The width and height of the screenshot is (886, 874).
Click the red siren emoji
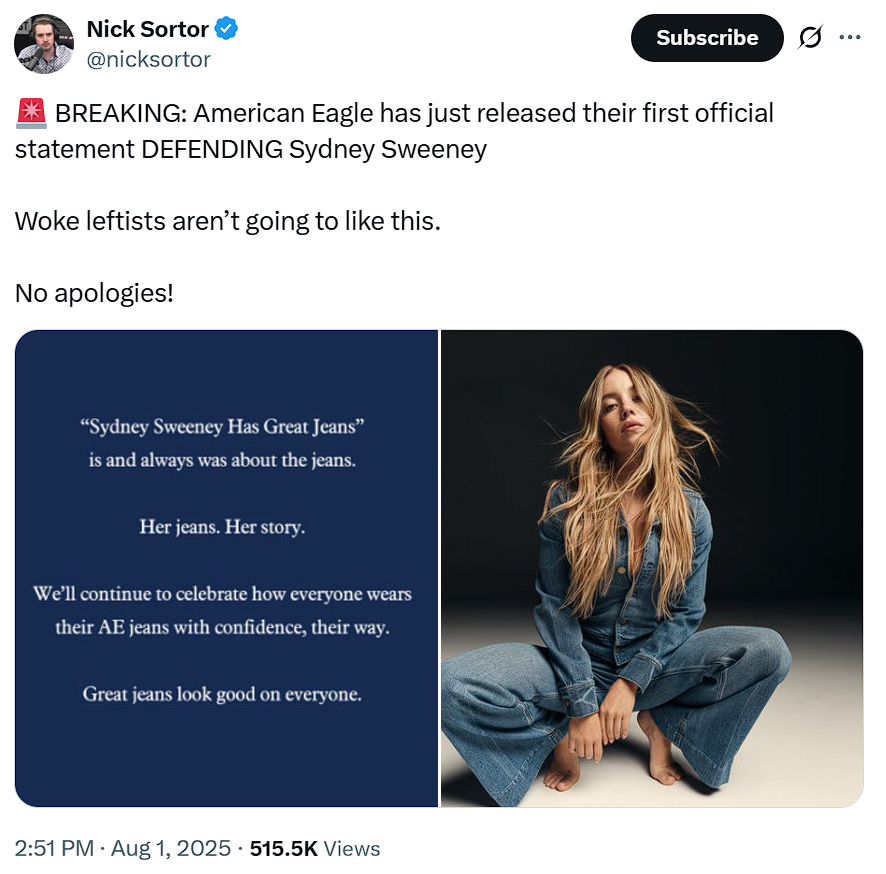click(31, 114)
